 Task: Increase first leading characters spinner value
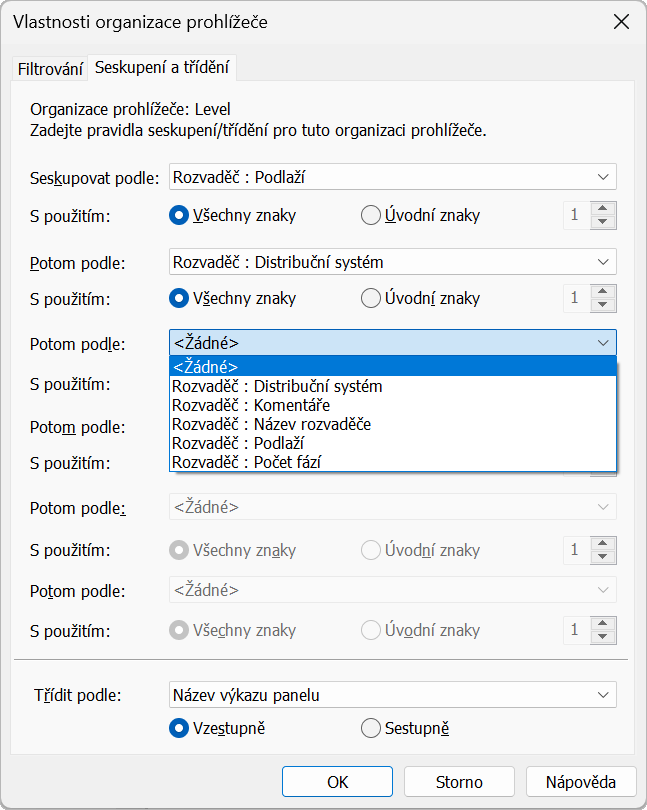tap(602, 208)
